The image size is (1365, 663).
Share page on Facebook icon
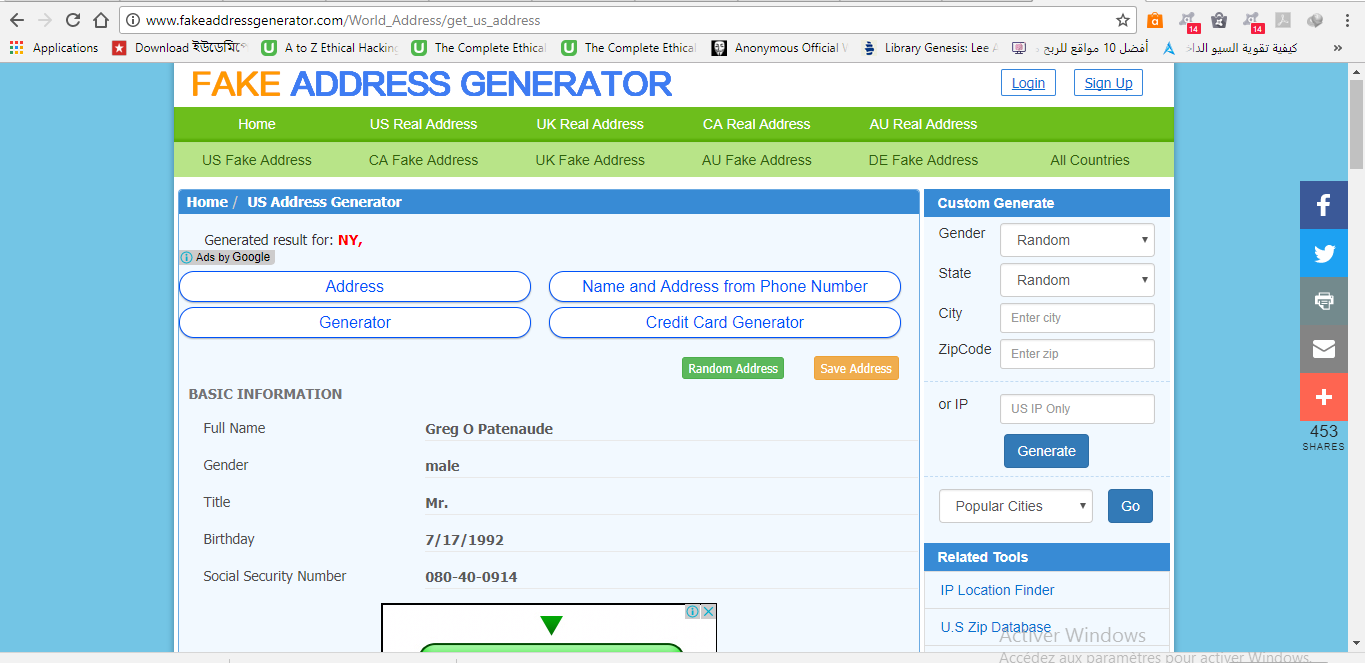point(1324,205)
